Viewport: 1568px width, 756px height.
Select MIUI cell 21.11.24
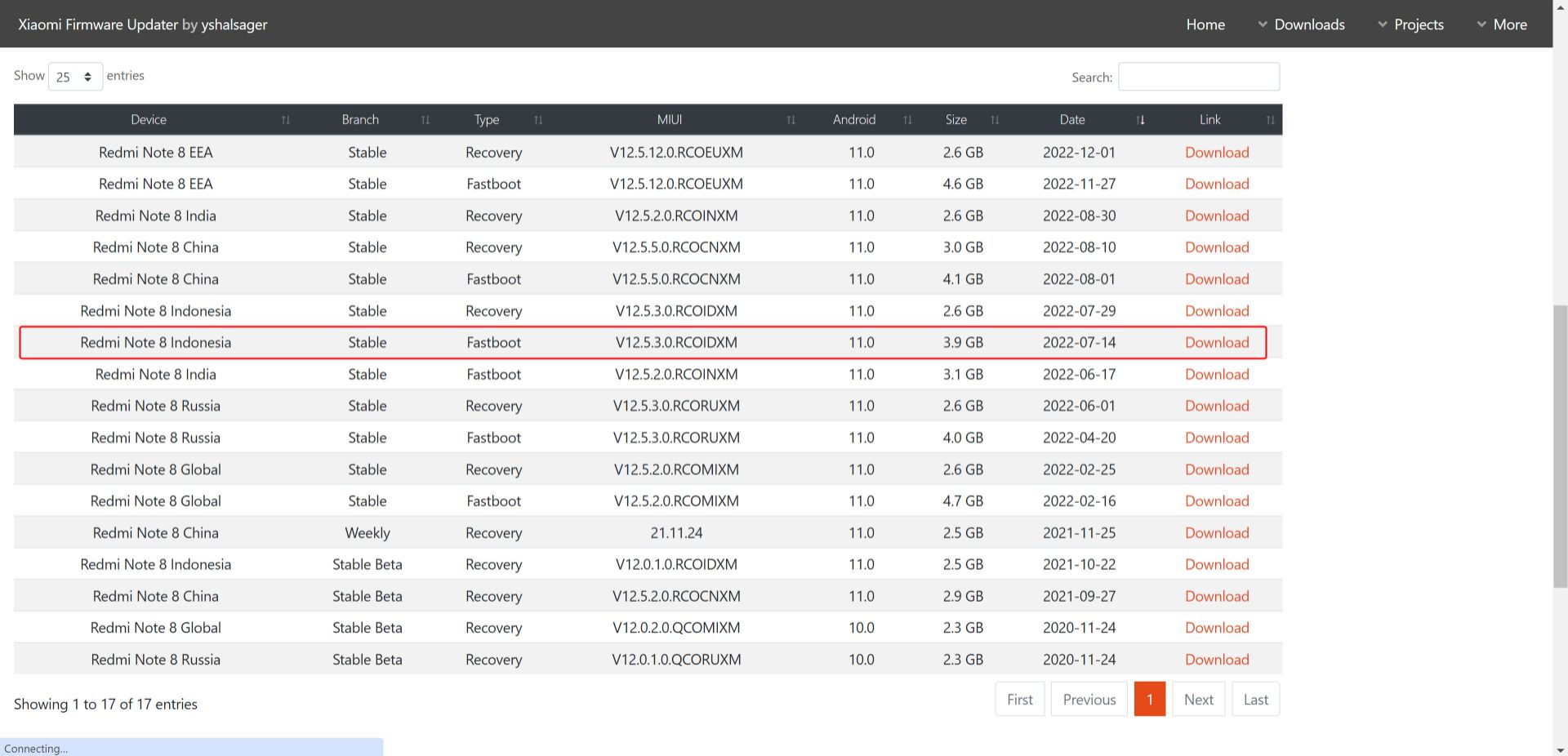(x=676, y=533)
